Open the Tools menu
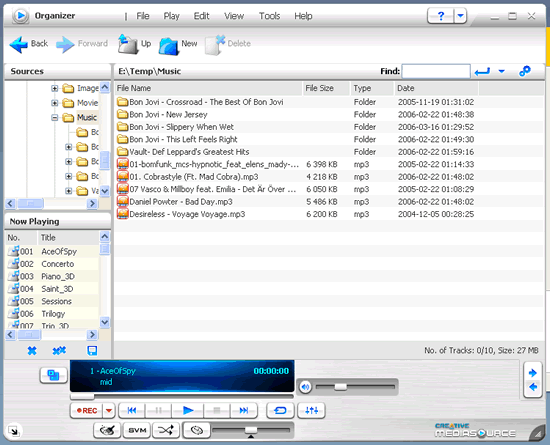 (x=269, y=16)
